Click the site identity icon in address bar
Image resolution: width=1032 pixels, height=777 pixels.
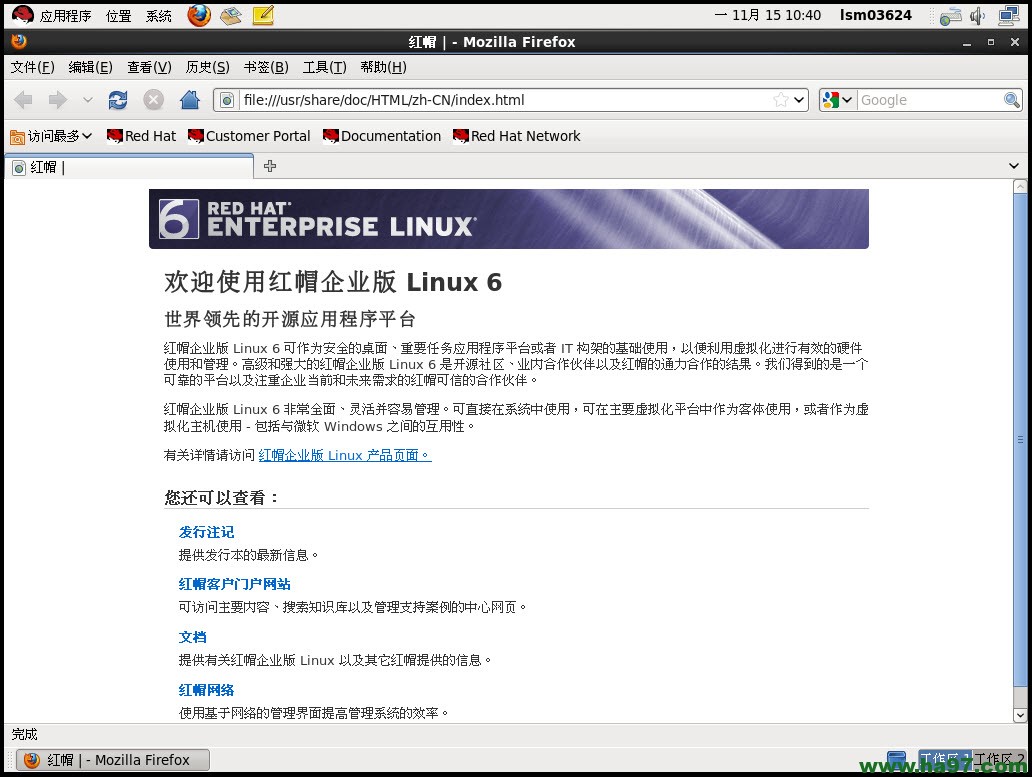(x=226, y=100)
